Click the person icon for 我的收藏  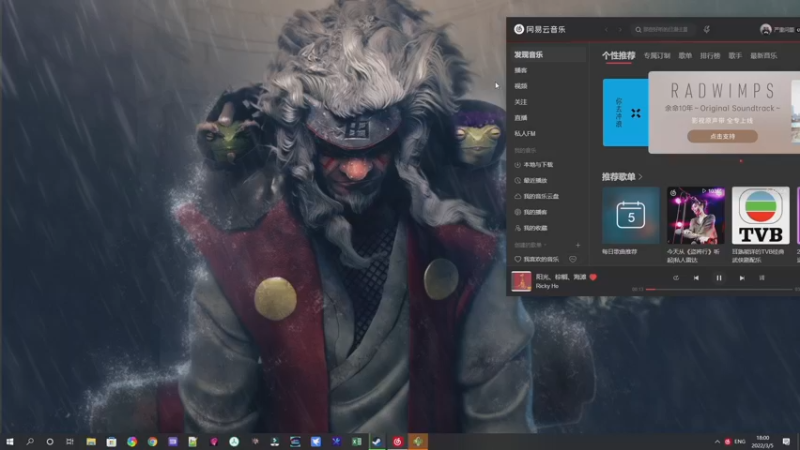pyautogui.click(x=517, y=228)
